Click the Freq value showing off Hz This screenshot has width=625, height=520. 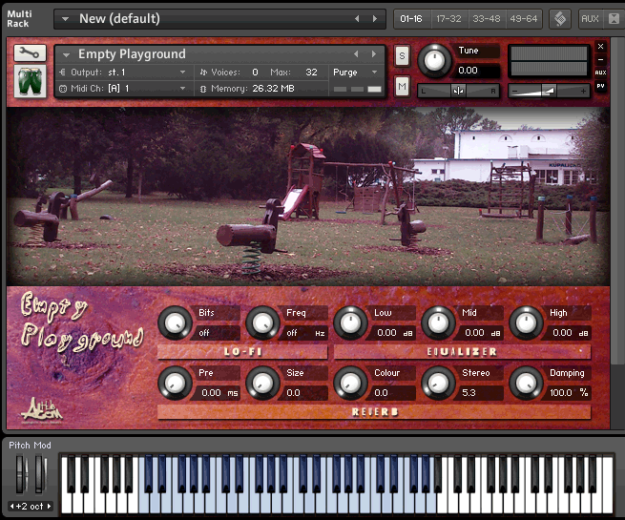(x=305, y=333)
